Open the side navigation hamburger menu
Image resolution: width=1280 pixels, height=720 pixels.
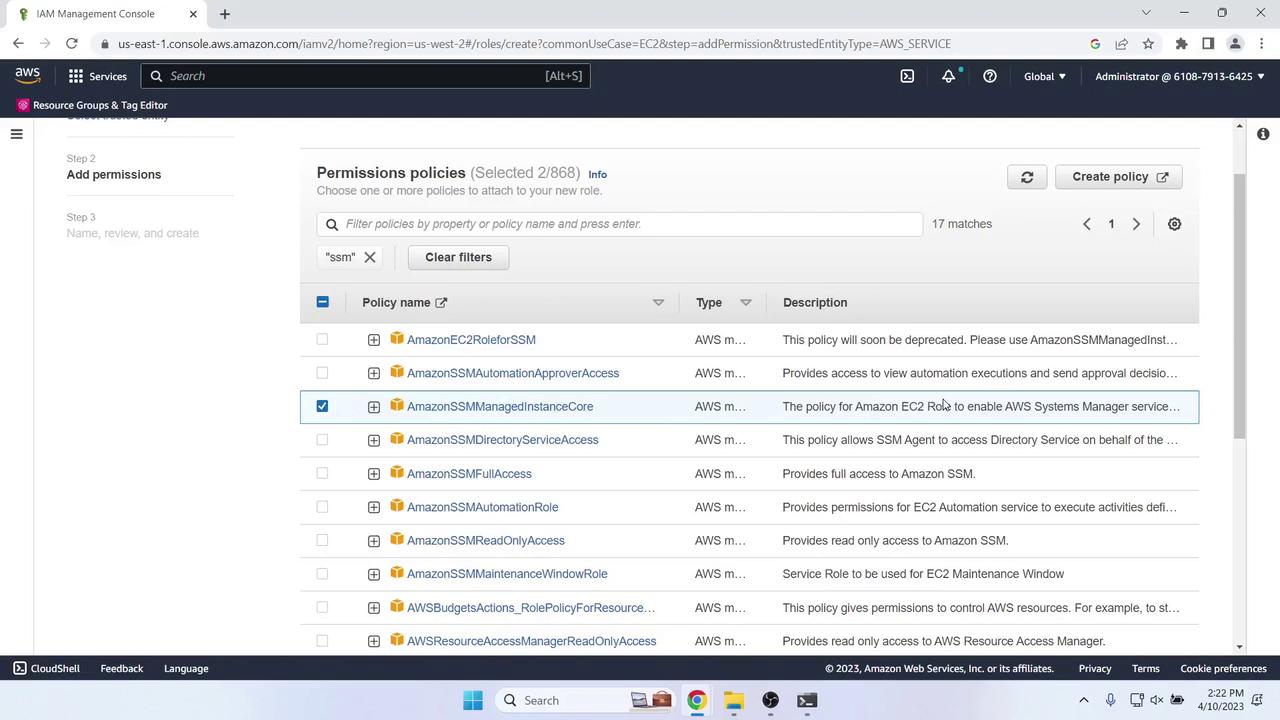click(16, 134)
